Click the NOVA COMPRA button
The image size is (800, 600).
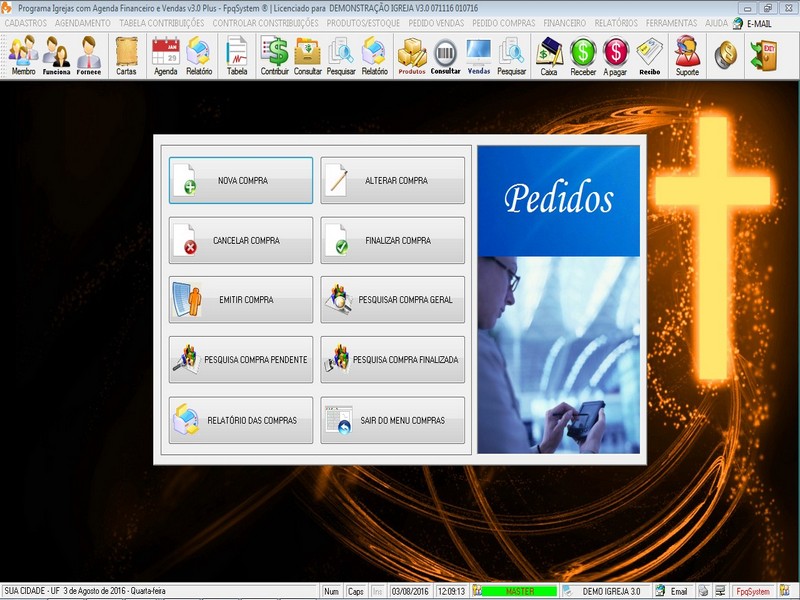[241, 181]
